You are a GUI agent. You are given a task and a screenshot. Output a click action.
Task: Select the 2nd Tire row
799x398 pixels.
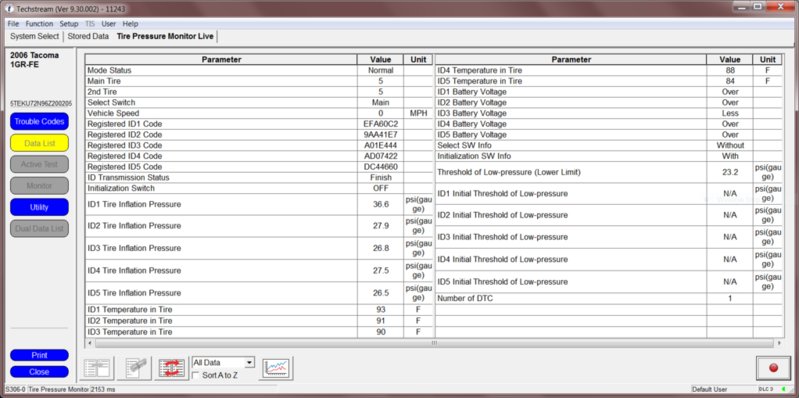[x=259, y=92]
